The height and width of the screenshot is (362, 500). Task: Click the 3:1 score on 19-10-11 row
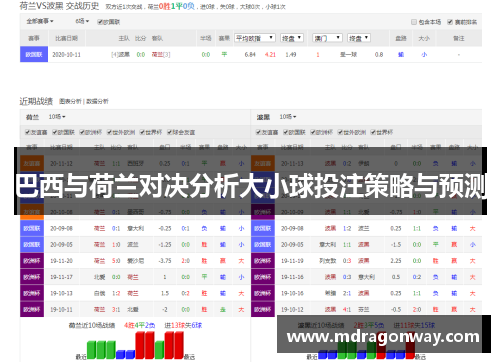point(116,310)
